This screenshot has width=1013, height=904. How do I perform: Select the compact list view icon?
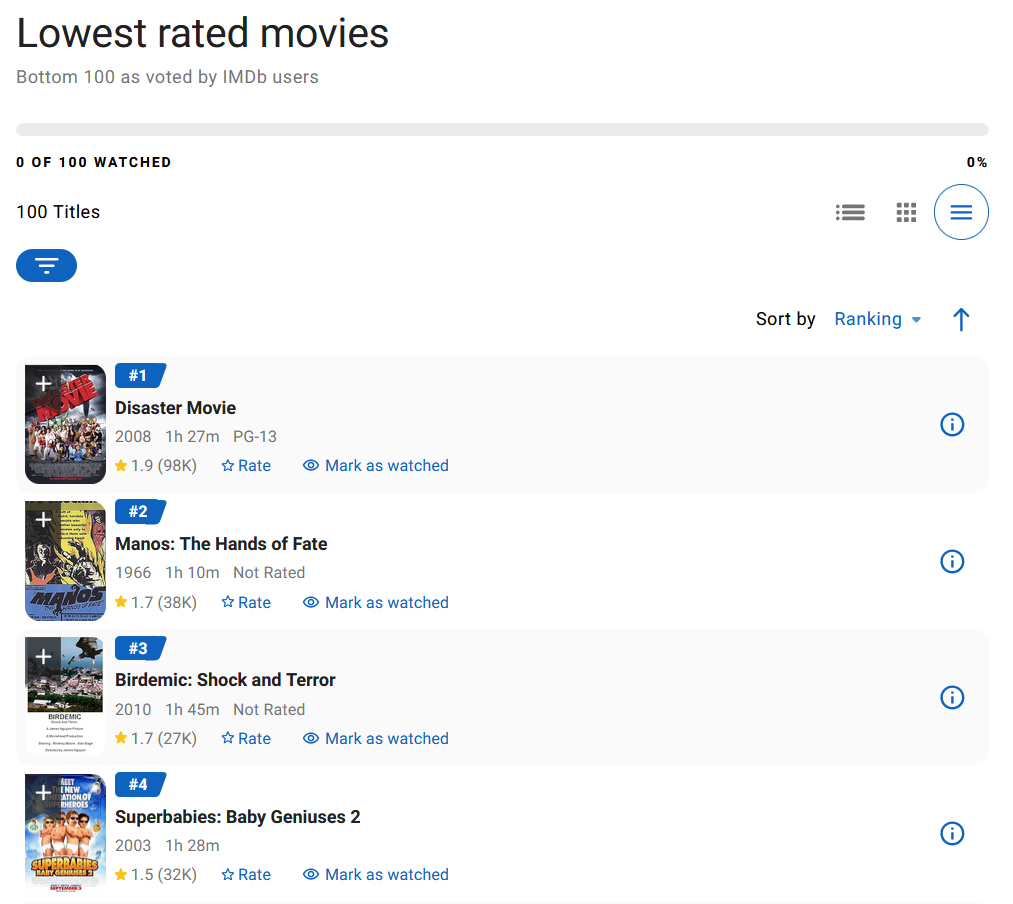click(x=961, y=212)
